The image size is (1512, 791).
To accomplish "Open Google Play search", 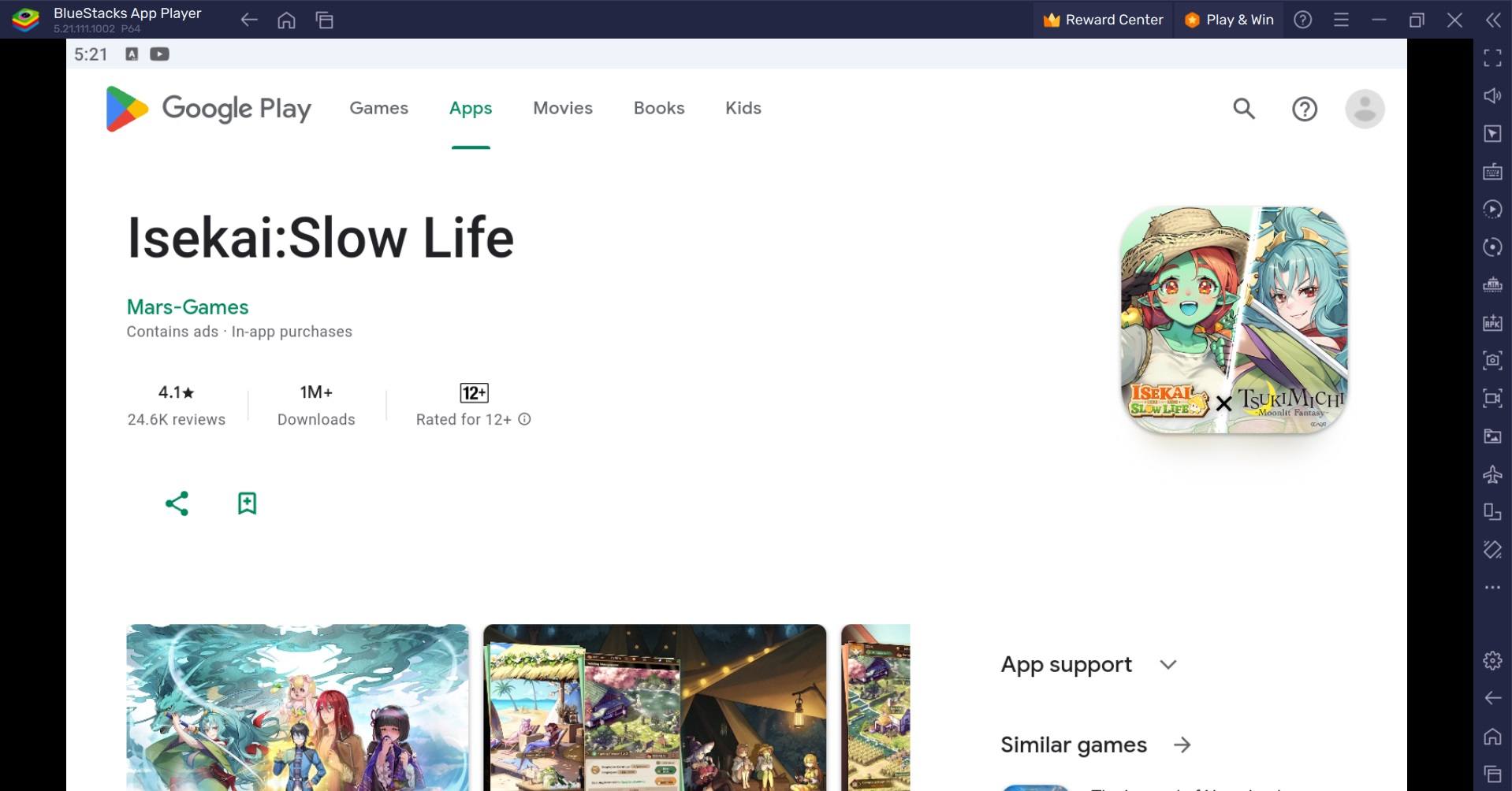I will (x=1244, y=109).
